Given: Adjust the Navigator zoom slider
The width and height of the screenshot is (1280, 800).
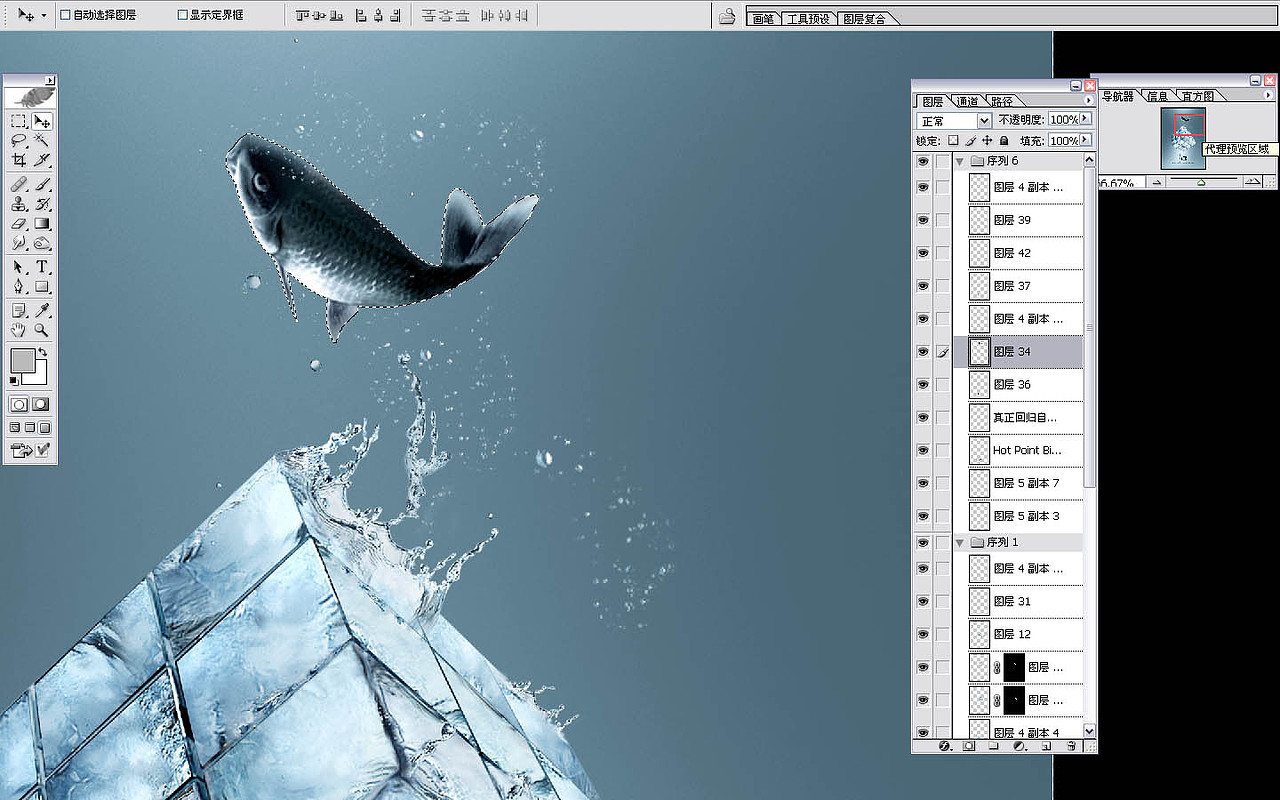Looking at the screenshot, I should pos(1201,182).
